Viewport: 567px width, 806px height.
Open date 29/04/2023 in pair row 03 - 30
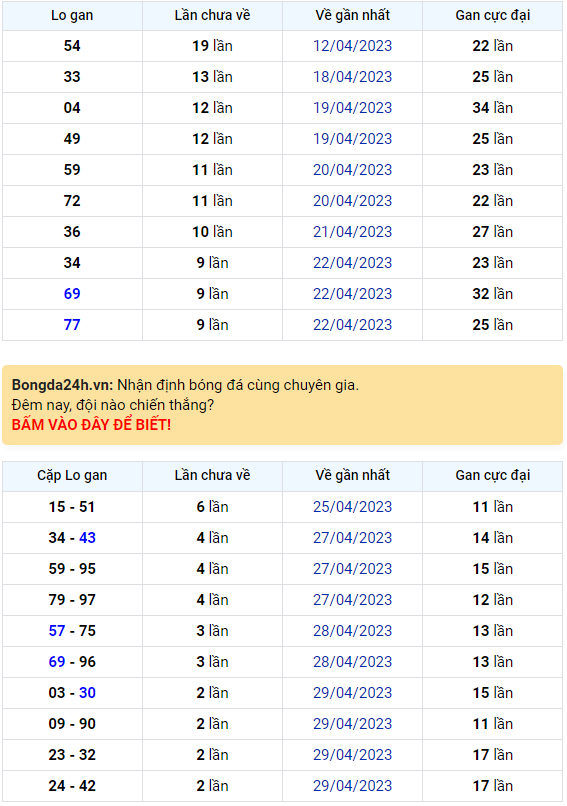coord(353,692)
